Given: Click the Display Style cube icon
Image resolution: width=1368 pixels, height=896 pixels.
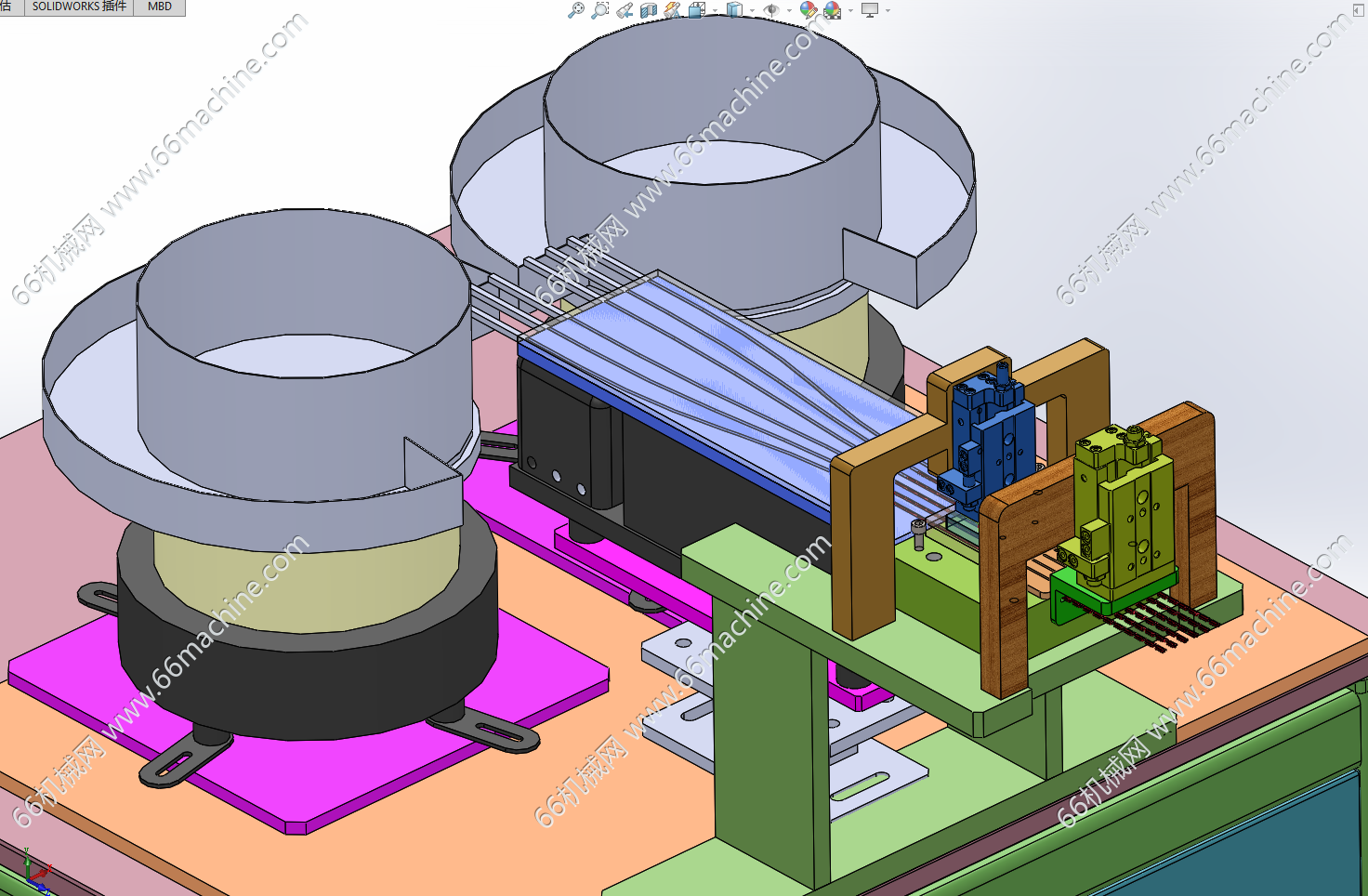Looking at the screenshot, I should (734, 10).
